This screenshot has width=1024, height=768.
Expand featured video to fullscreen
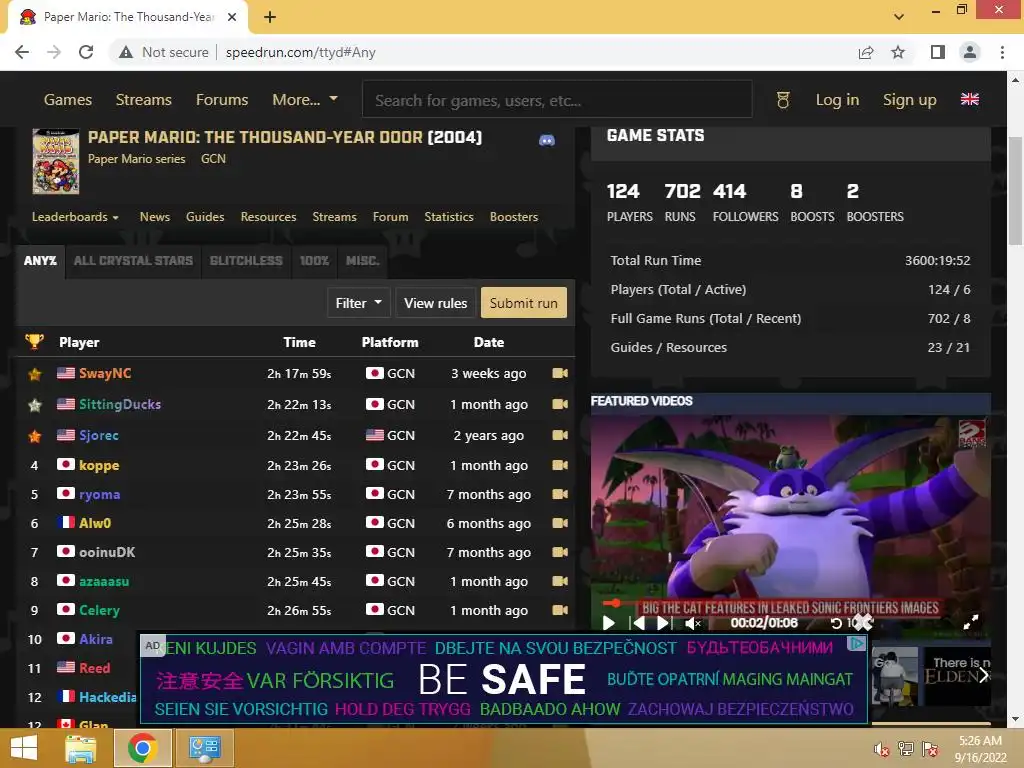pos(971,622)
